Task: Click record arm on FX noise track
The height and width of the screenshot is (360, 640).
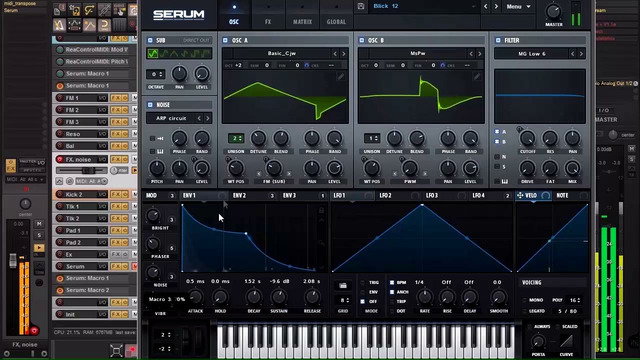Action: coord(60,159)
